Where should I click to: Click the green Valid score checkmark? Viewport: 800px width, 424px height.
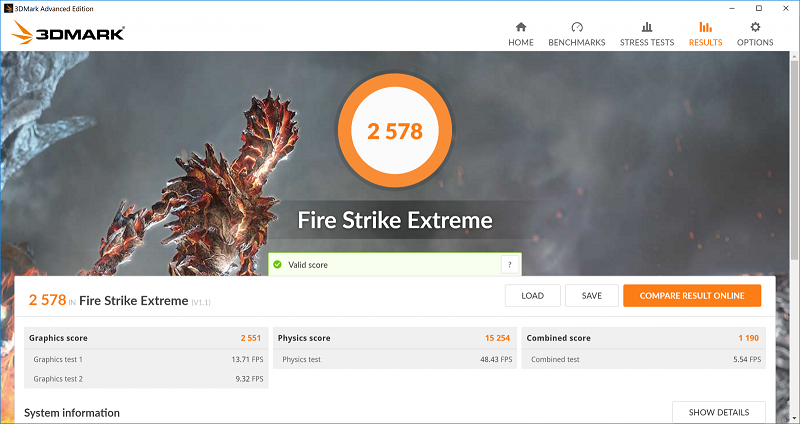coord(278,265)
